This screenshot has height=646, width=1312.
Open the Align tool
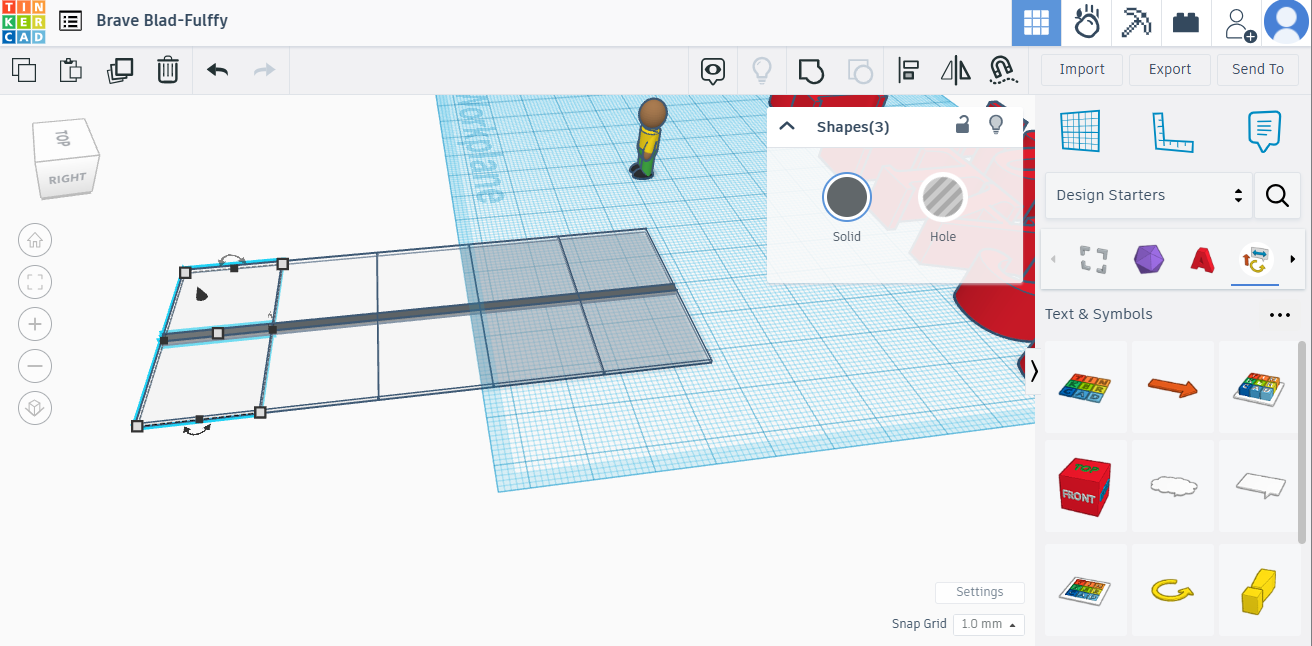(x=908, y=70)
